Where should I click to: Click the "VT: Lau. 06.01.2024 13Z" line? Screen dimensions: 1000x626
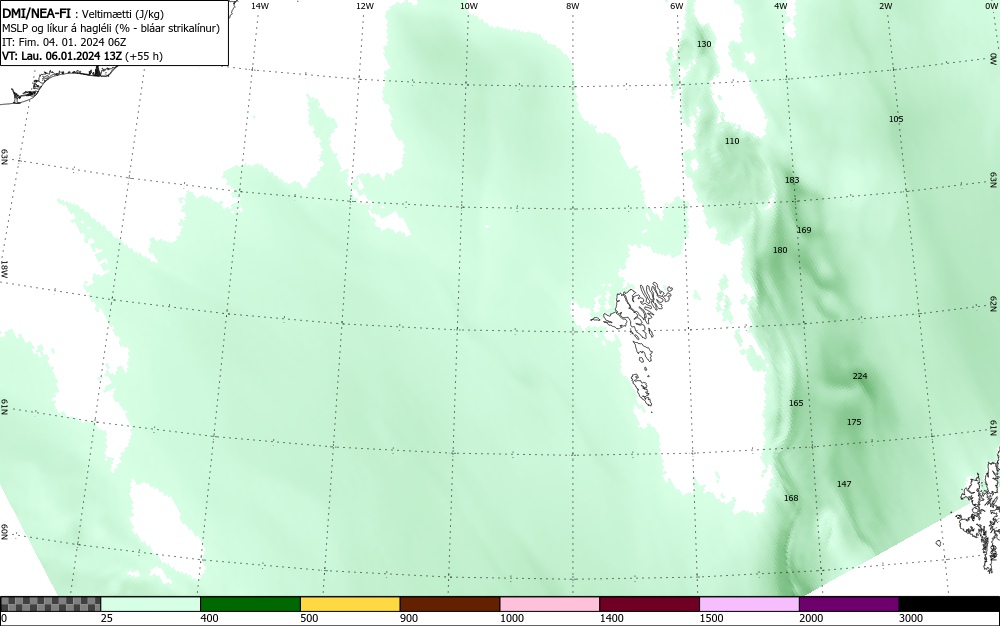point(82,56)
